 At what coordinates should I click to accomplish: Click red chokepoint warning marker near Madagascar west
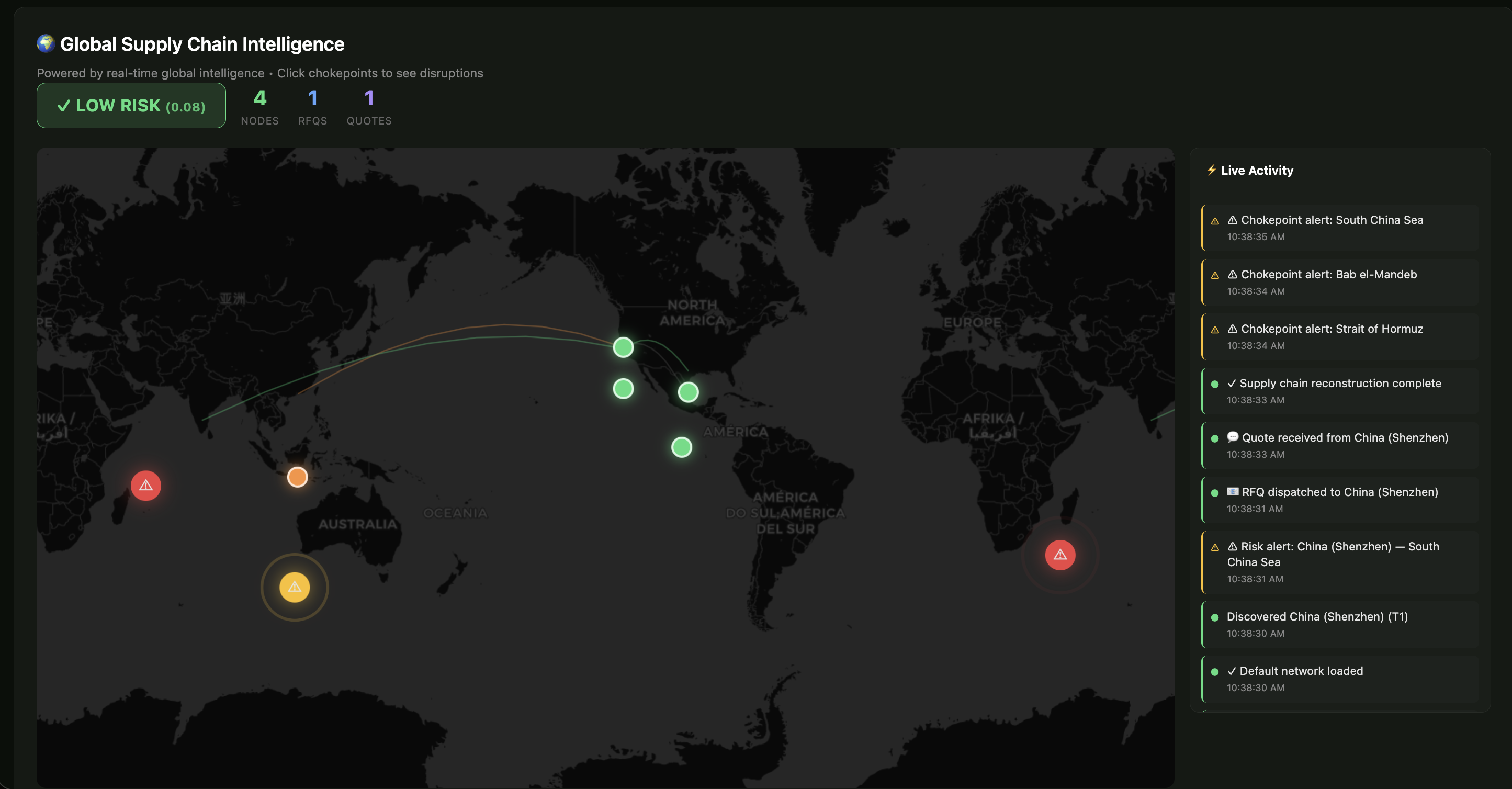pyautogui.click(x=145, y=486)
